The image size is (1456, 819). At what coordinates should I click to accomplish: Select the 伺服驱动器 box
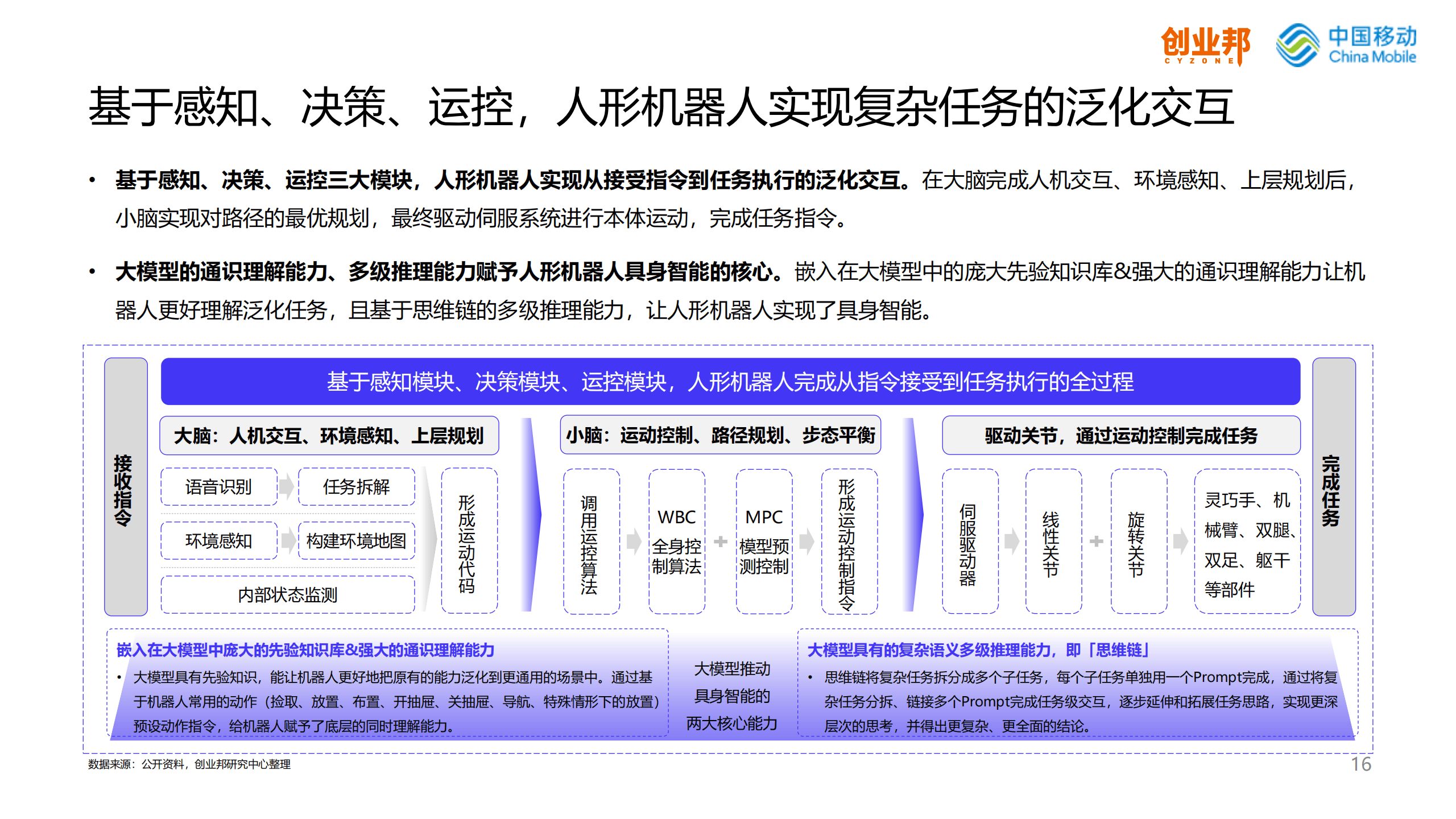pyautogui.click(x=970, y=540)
